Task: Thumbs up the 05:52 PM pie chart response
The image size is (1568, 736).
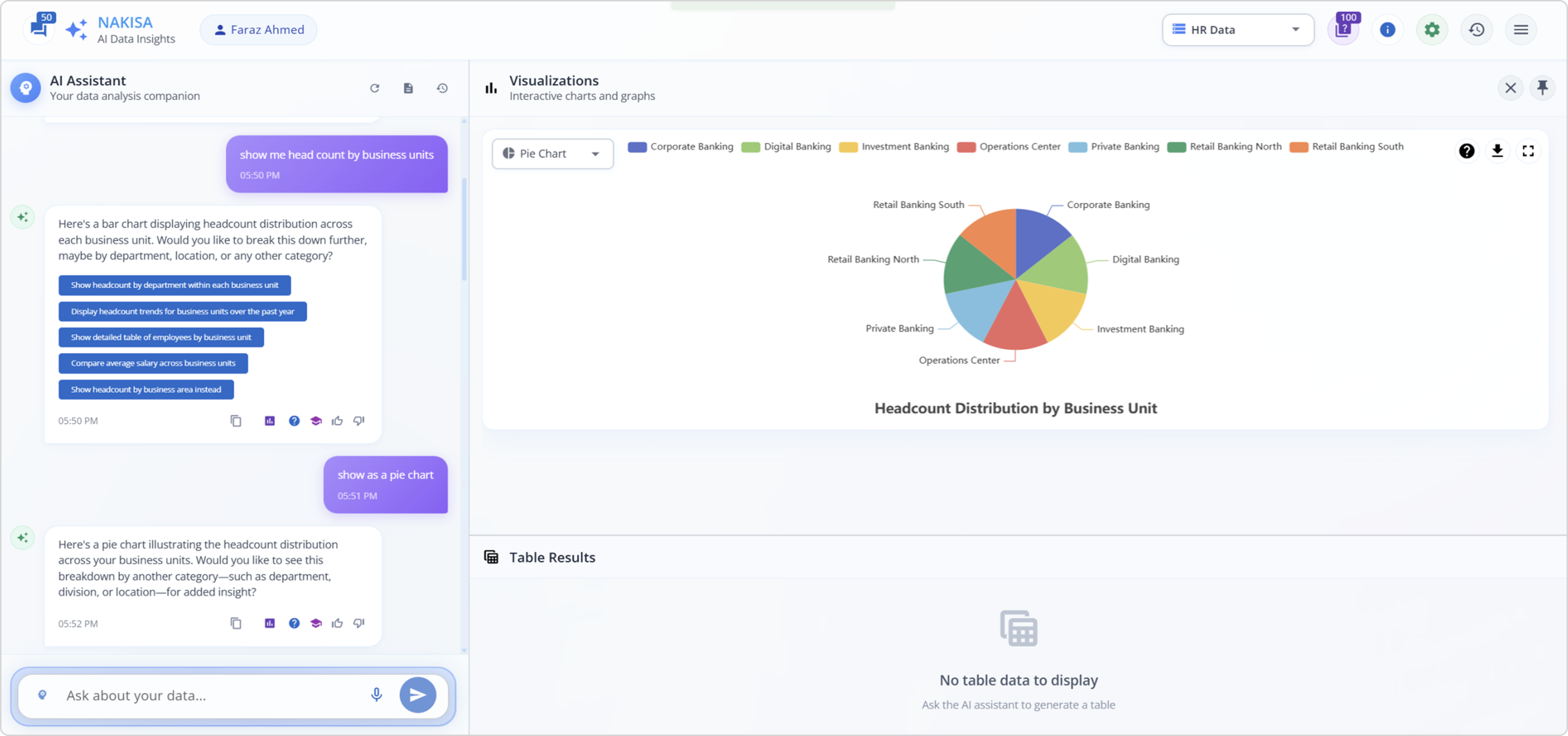Action: click(337, 623)
